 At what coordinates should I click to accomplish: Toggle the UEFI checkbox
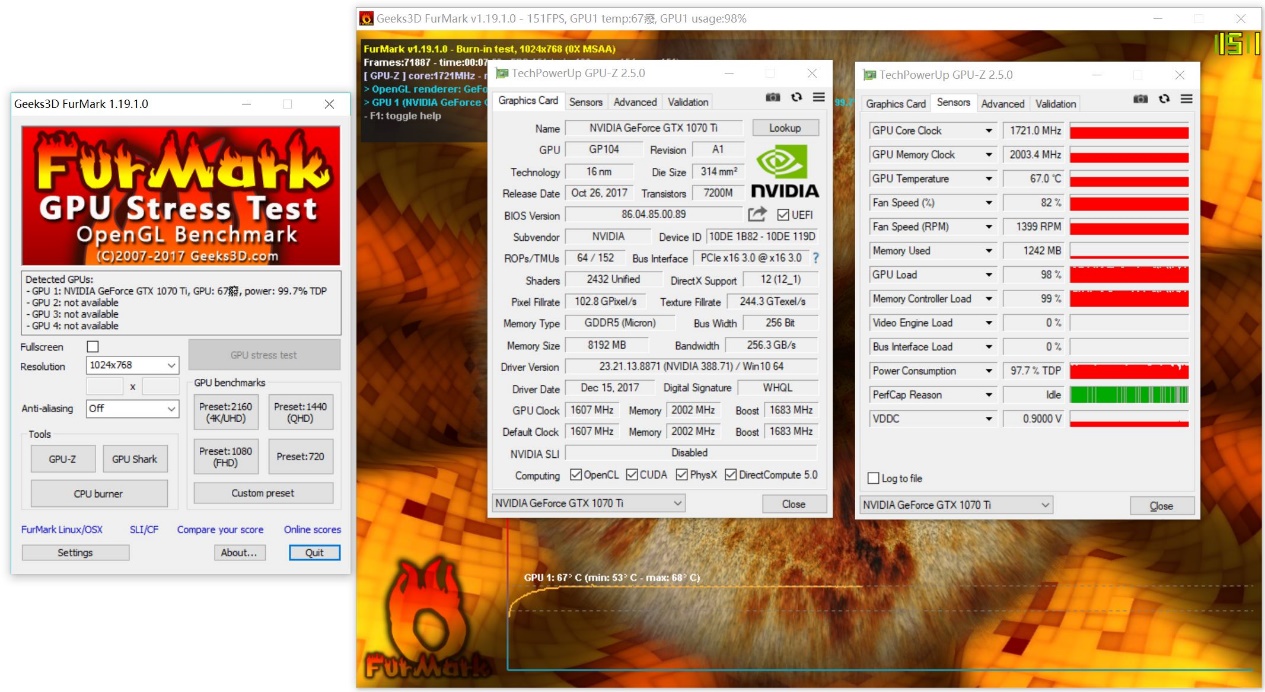point(783,215)
